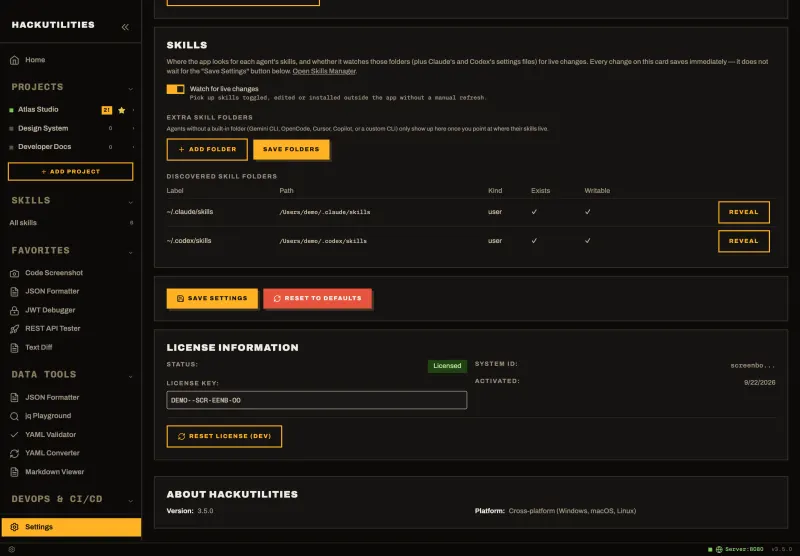Click the Reset License (Dev) button
This screenshot has width=800, height=556.
click(x=224, y=437)
